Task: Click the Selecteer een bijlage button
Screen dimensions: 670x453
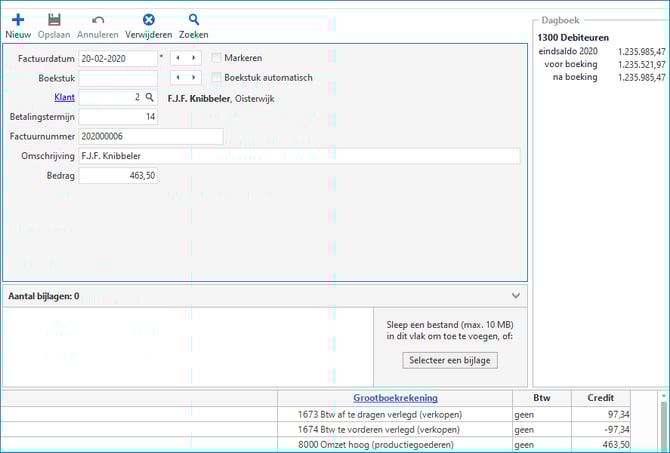Action: (x=449, y=359)
